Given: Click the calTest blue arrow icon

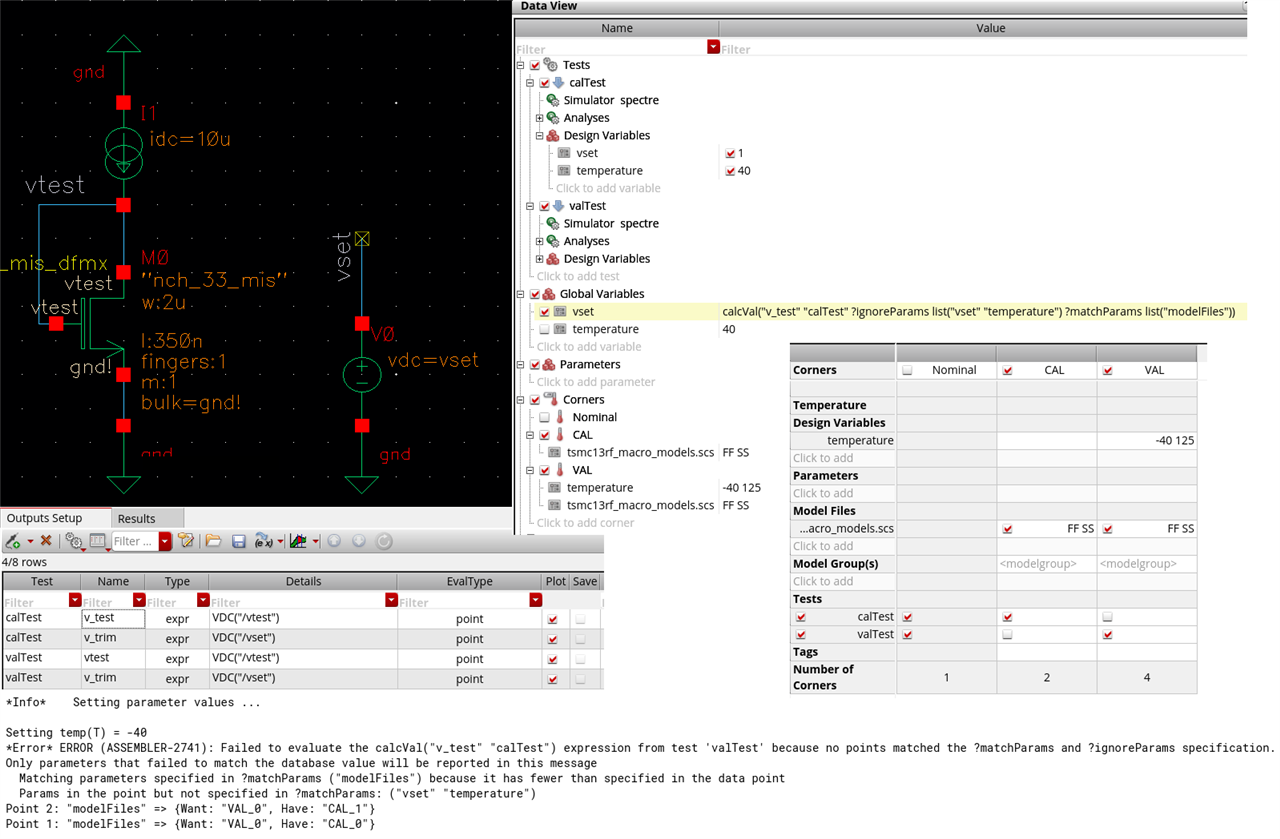Looking at the screenshot, I should pos(559,83).
